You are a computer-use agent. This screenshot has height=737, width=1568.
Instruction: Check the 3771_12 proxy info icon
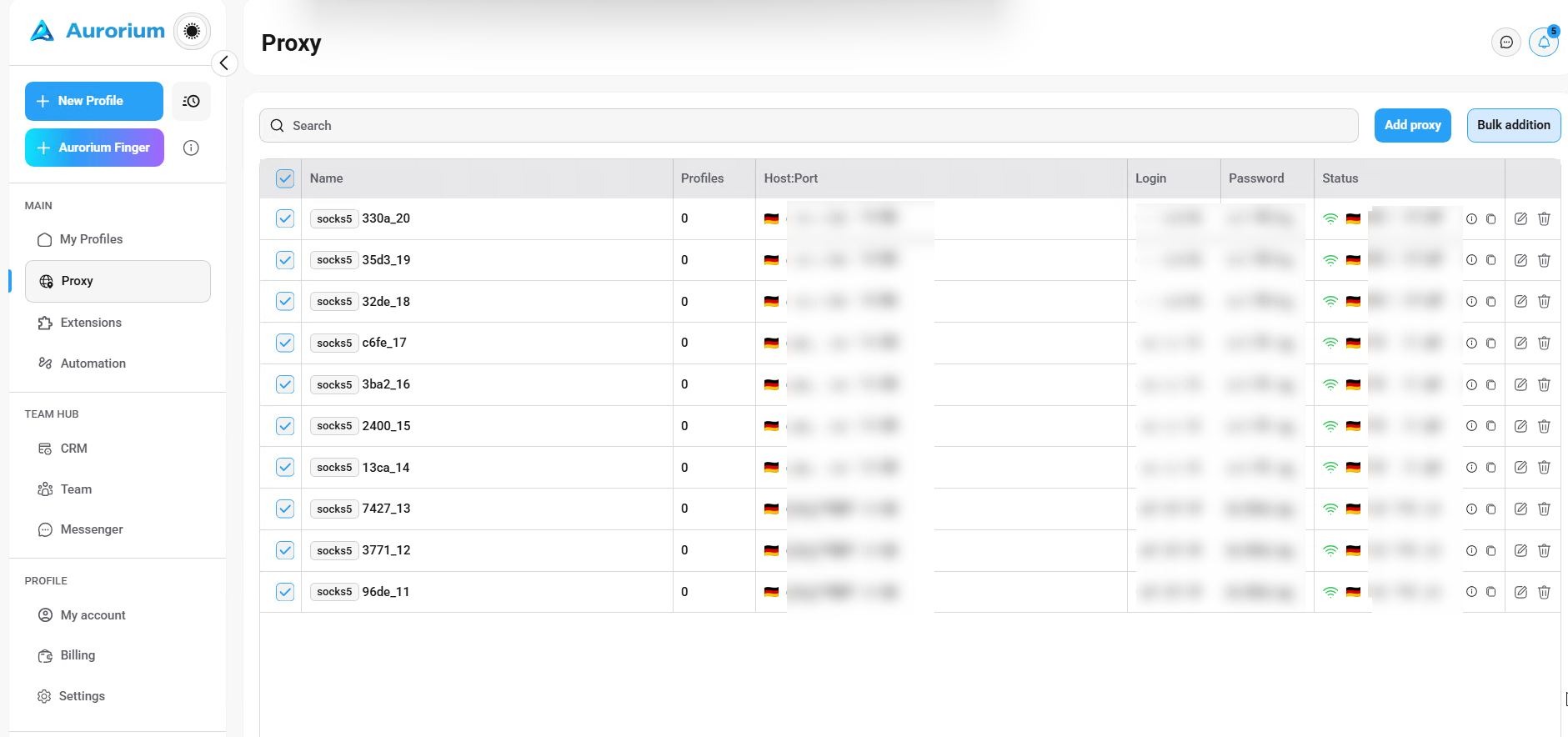coord(1471,550)
